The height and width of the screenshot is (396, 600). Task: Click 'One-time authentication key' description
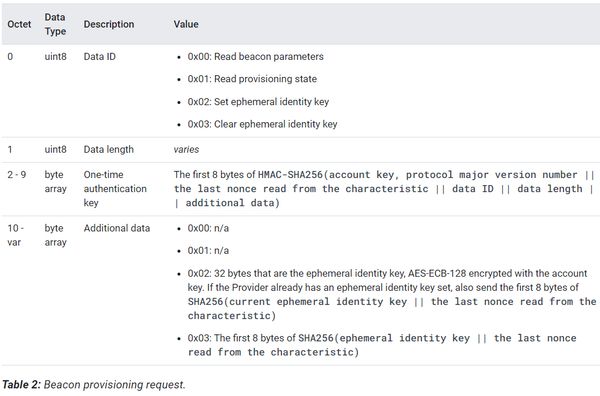[115, 189]
